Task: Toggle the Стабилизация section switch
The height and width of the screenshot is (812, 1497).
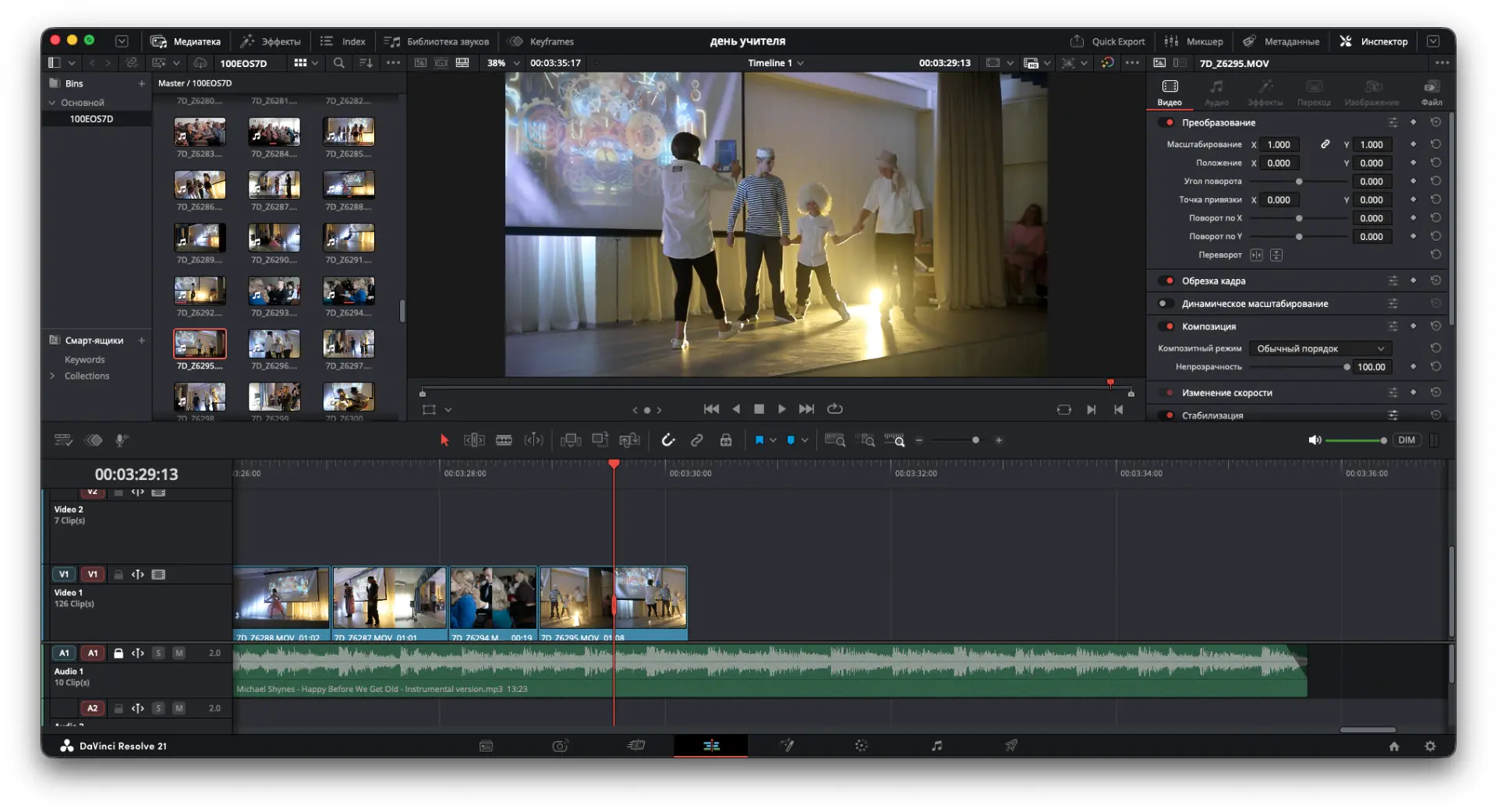Action: point(1167,415)
